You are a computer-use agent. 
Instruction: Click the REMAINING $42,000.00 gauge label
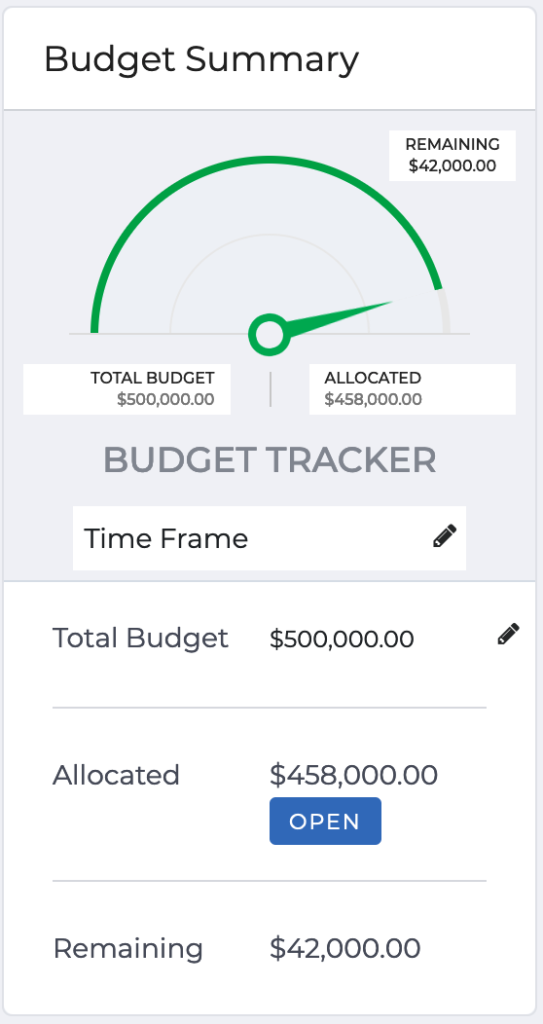point(452,155)
